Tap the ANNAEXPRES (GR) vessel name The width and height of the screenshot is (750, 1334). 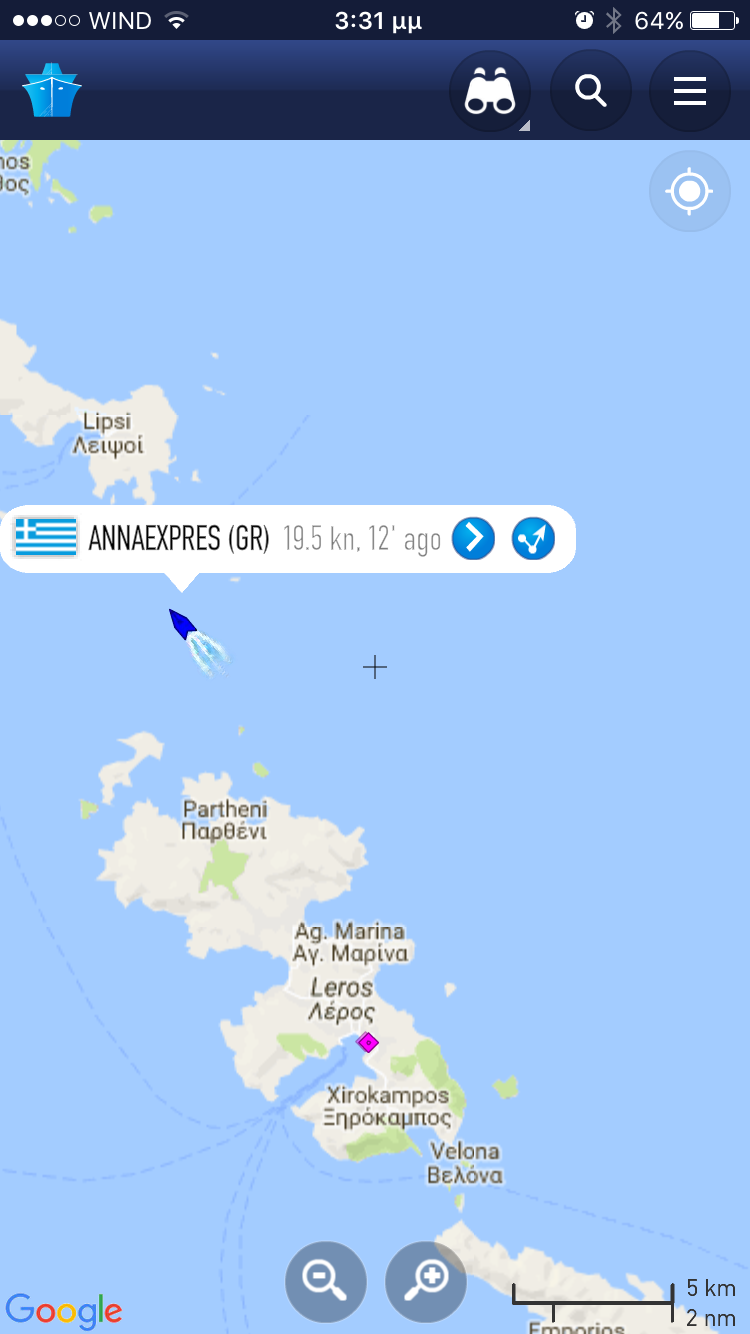point(179,539)
